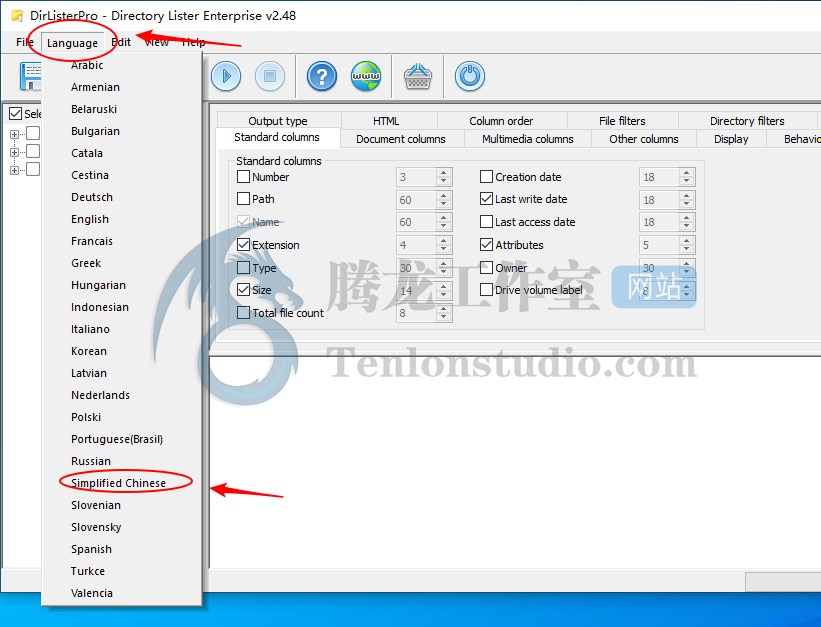The width and height of the screenshot is (821, 627).
Task: Click the Save floppy disk toolbar icon
Action: pos(30,76)
